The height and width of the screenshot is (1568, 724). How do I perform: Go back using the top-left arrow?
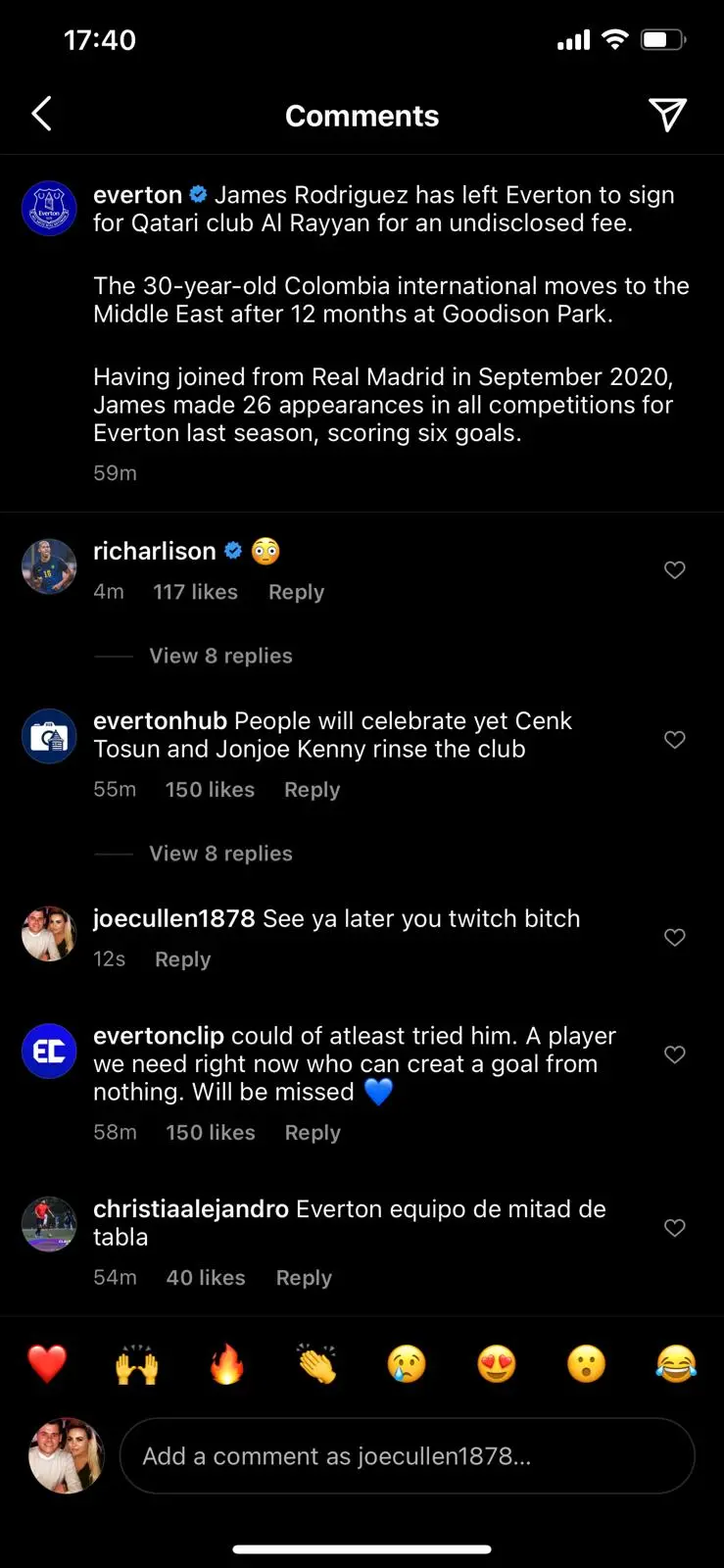click(41, 115)
